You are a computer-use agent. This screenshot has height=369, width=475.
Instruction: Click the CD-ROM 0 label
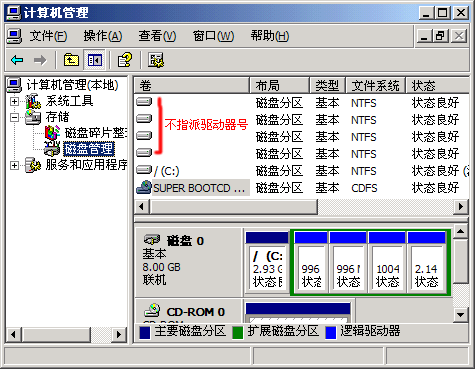[x=196, y=312]
